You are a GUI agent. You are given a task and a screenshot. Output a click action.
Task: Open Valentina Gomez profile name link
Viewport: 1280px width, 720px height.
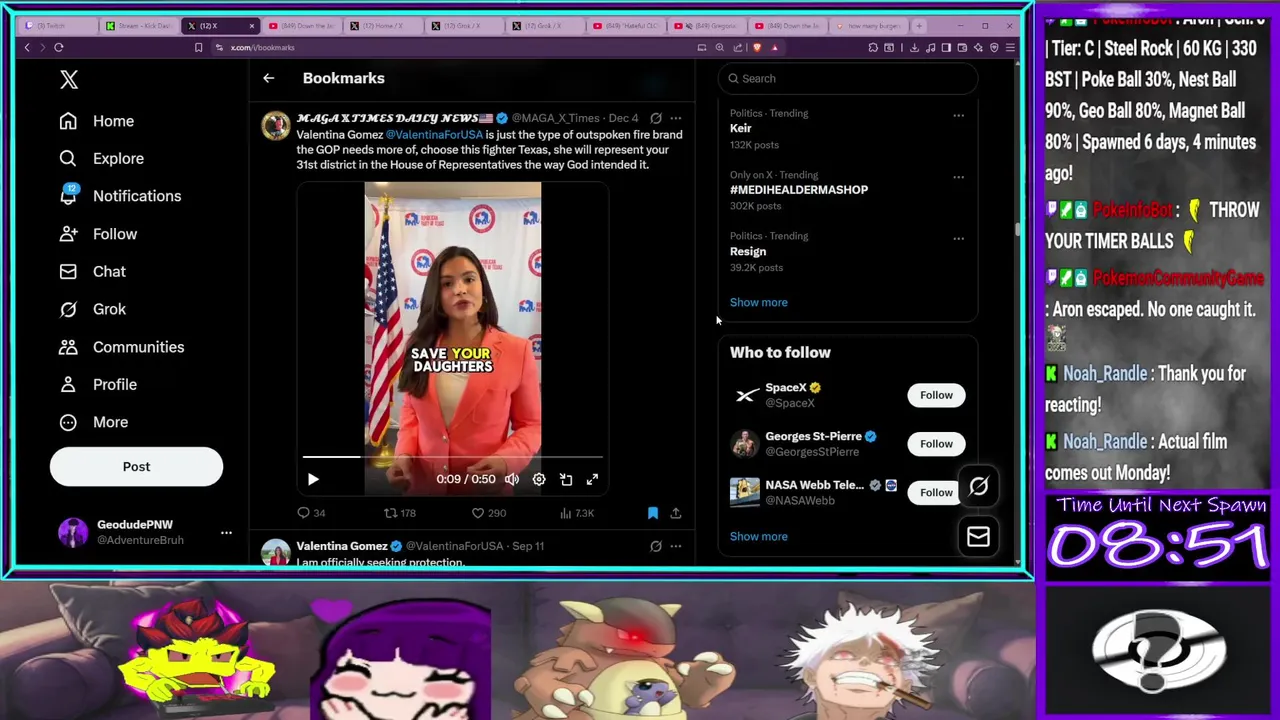(342, 546)
